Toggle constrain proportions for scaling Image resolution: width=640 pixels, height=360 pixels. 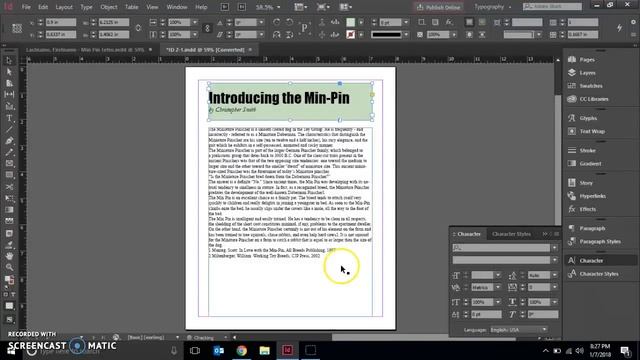[x=207, y=28]
